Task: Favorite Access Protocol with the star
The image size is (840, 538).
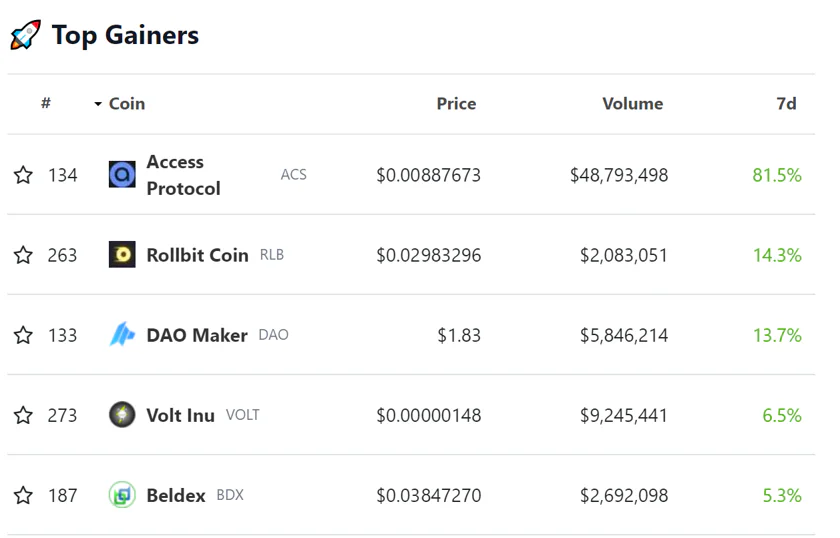Action: pyautogui.click(x=23, y=175)
